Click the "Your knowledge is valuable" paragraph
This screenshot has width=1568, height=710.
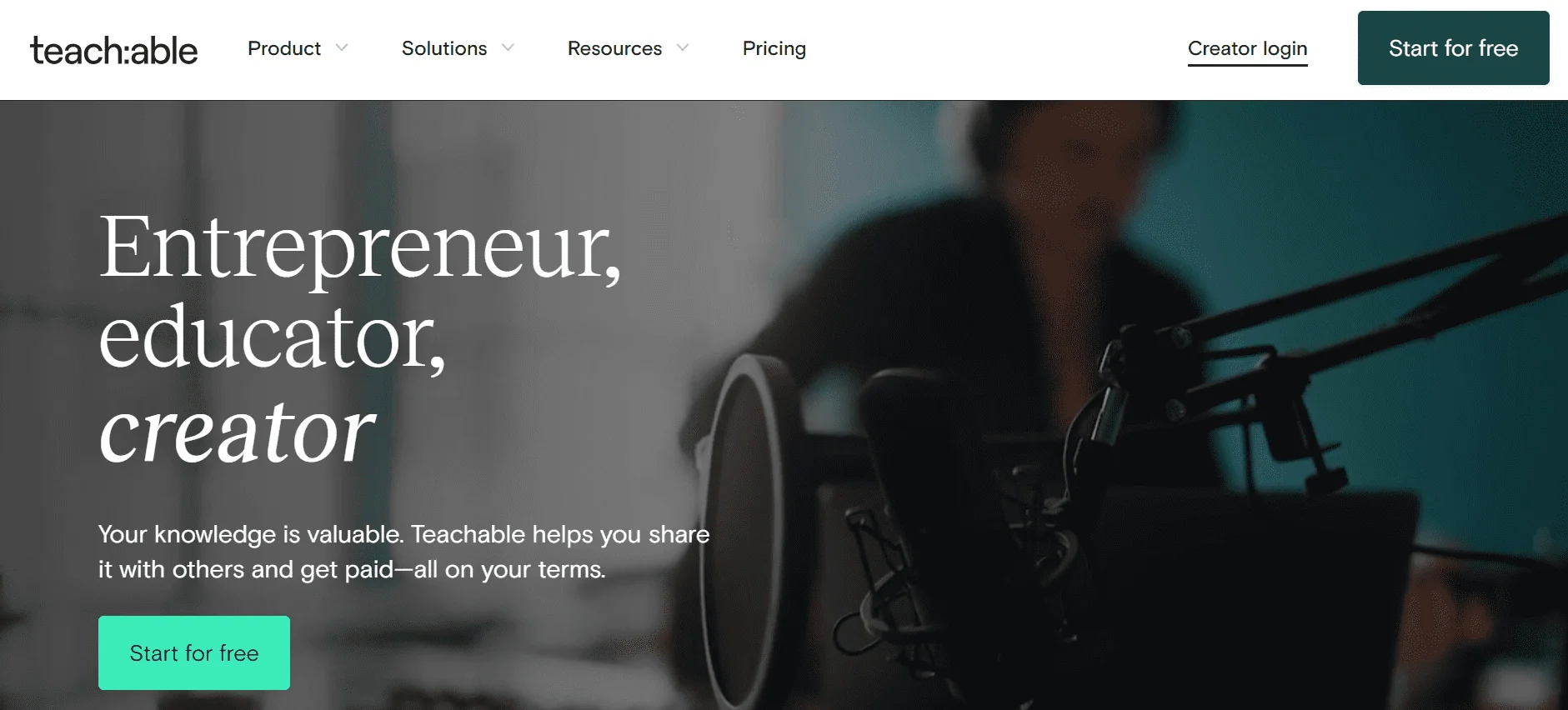(x=403, y=552)
